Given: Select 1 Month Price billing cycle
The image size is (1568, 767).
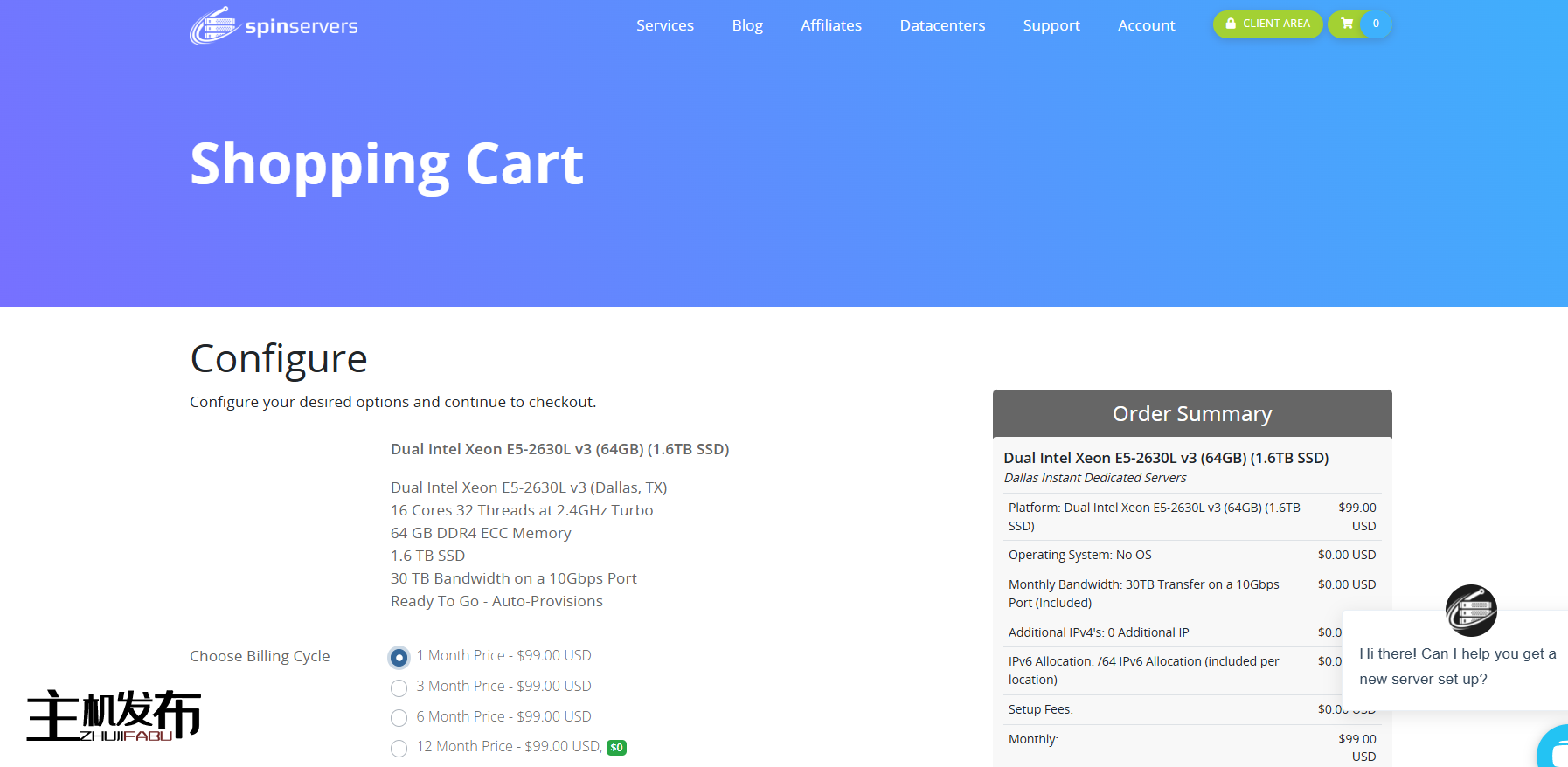Looking at the screenshot, I should [399, 657].
